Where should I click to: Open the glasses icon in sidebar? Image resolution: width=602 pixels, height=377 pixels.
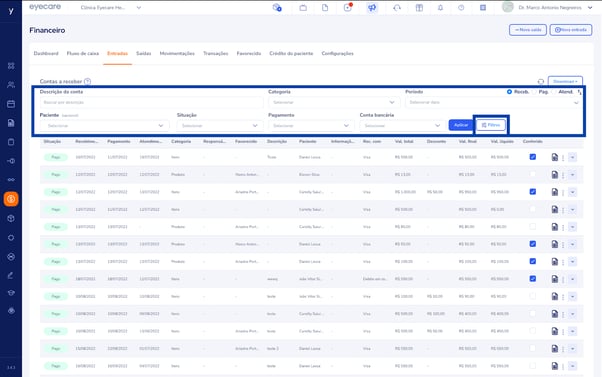11,180
